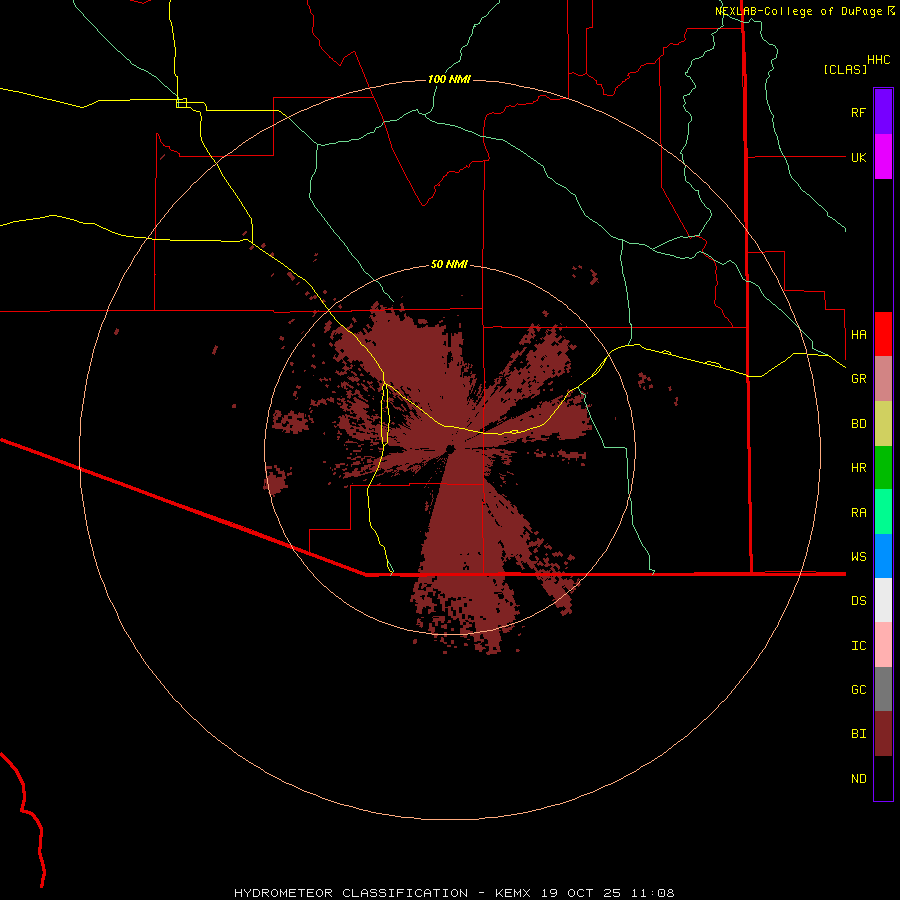Click the "11:08" timestamp in the caption
Image resolution: width=900 pixels, height=900 pixels.
pyautogui.click(x=652, y=893)
